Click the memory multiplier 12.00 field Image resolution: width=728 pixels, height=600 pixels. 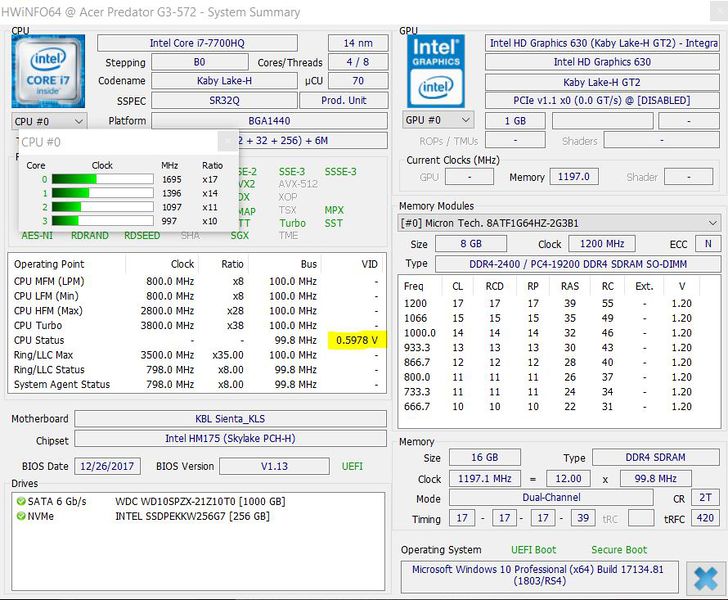(x=568, y=478)
